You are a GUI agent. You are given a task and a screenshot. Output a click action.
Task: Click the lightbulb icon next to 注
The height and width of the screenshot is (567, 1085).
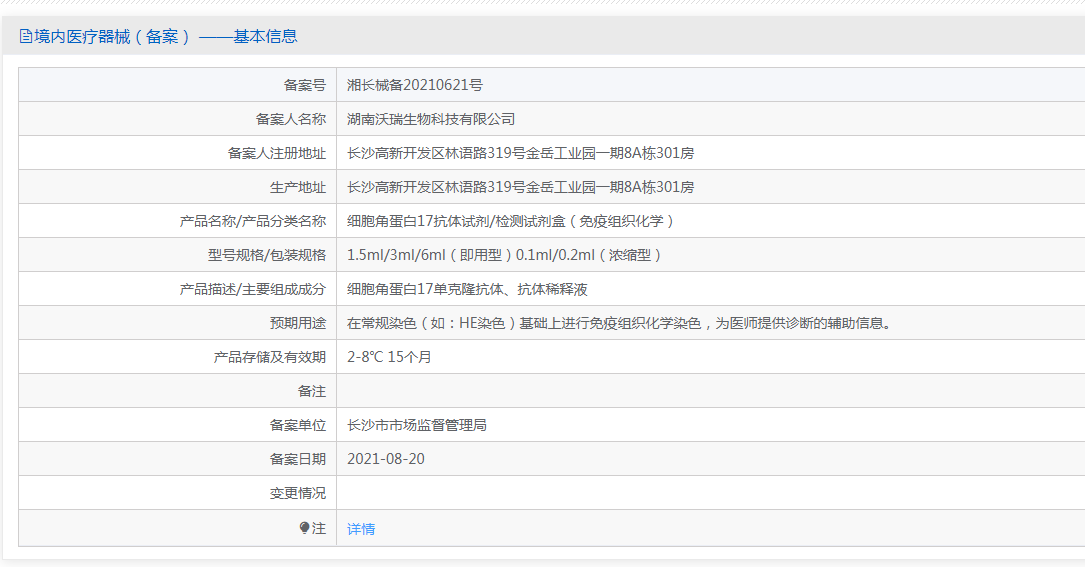point(304,528)
